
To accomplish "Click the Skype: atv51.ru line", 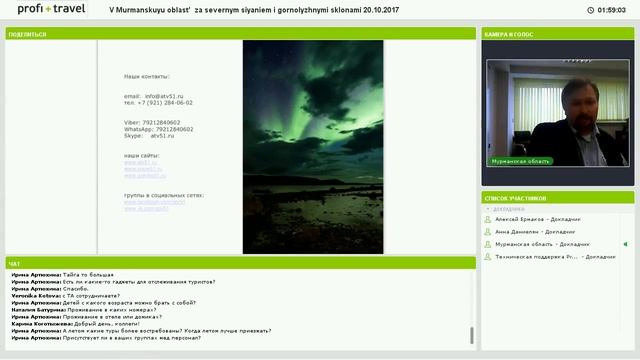I will pos(149,136).
